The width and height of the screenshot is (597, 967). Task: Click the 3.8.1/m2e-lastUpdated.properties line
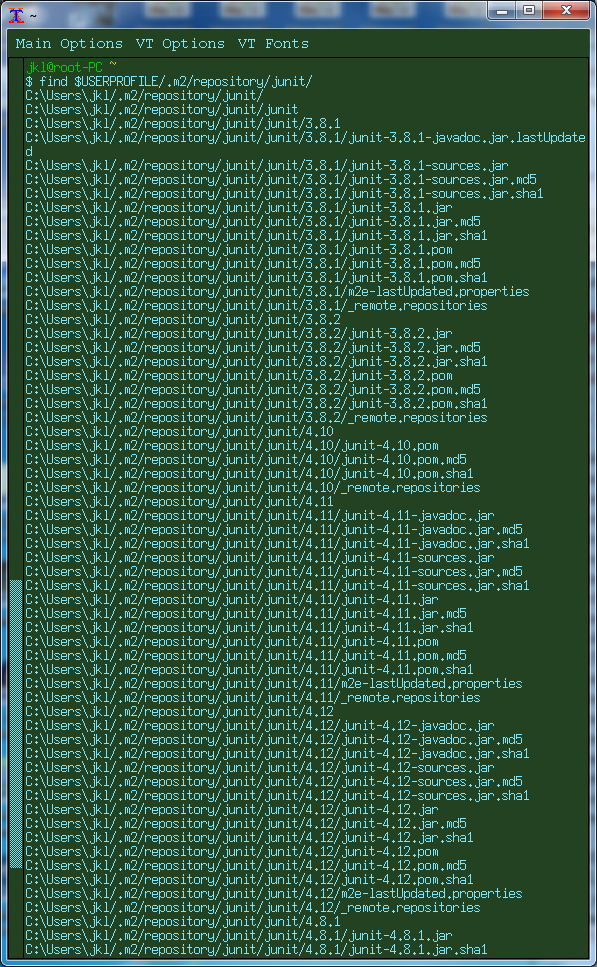(277, 292)
